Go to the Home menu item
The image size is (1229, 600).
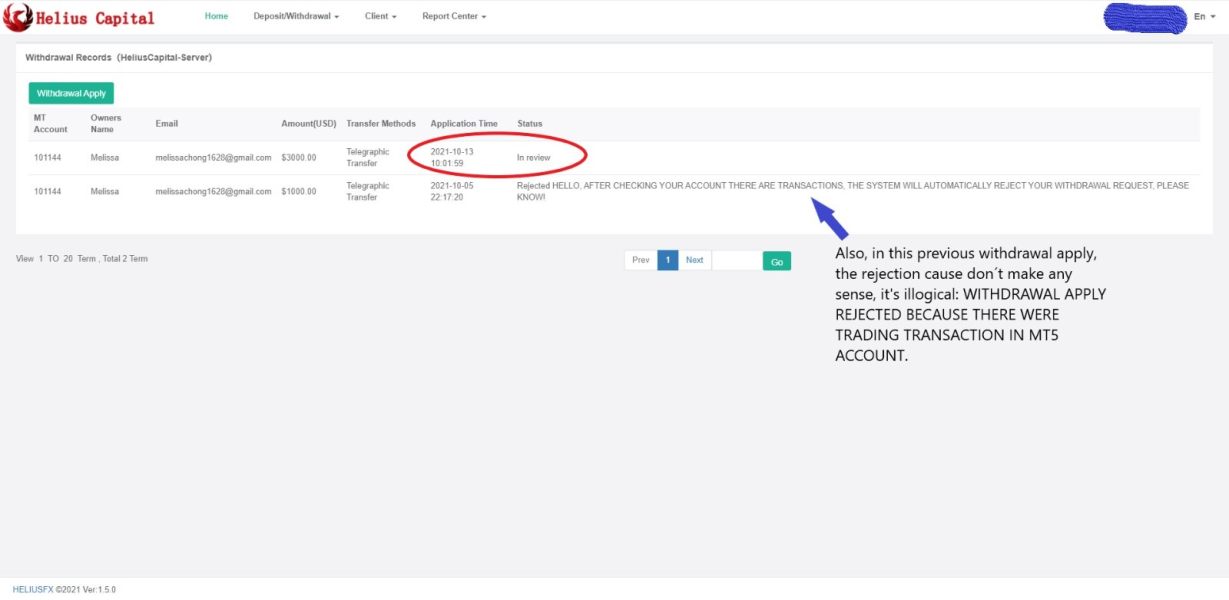(216, 16)
